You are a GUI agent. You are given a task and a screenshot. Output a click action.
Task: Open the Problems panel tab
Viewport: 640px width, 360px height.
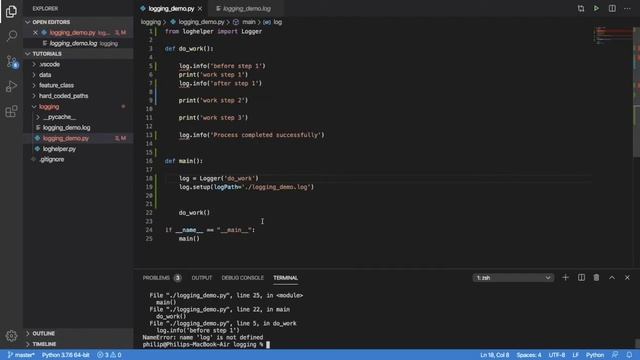(x=162, y=278)
